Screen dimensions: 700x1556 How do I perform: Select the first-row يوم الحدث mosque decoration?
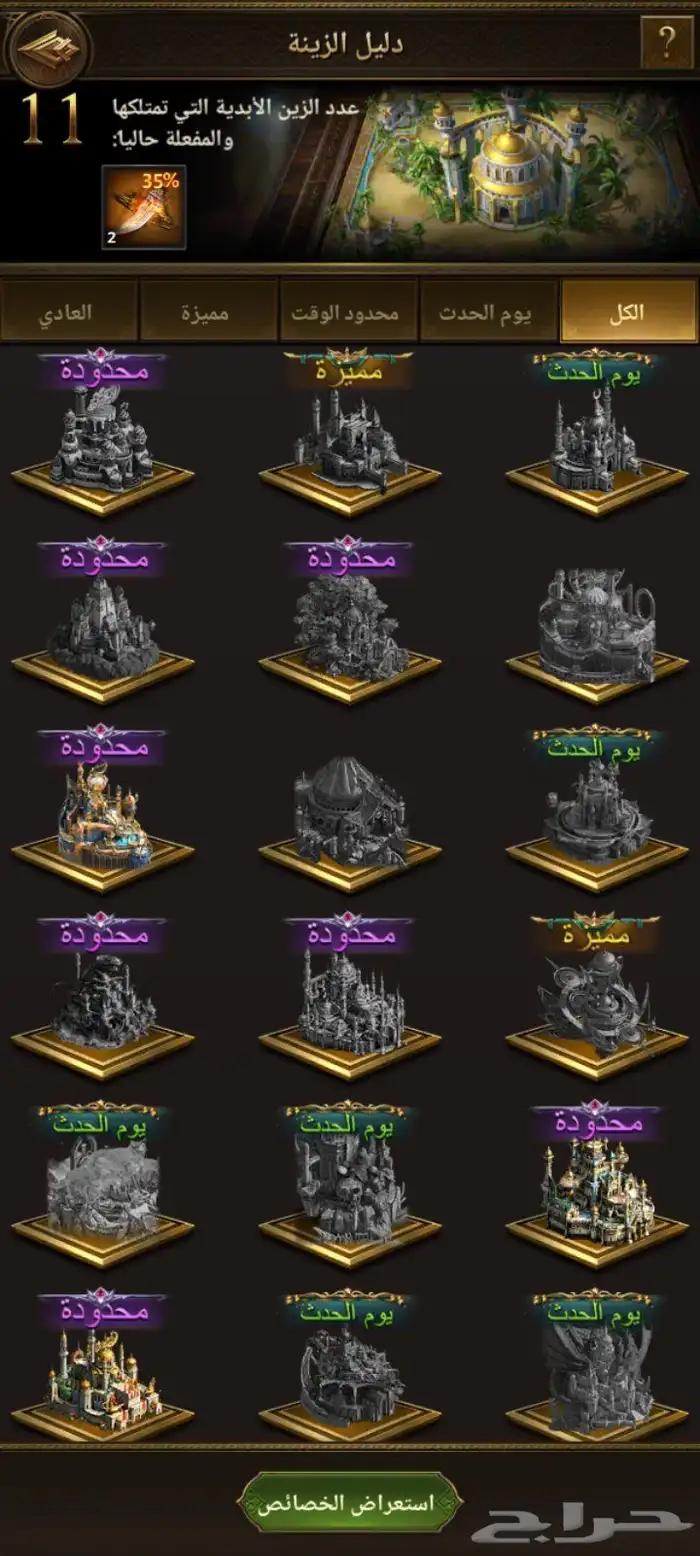[597, 432]
